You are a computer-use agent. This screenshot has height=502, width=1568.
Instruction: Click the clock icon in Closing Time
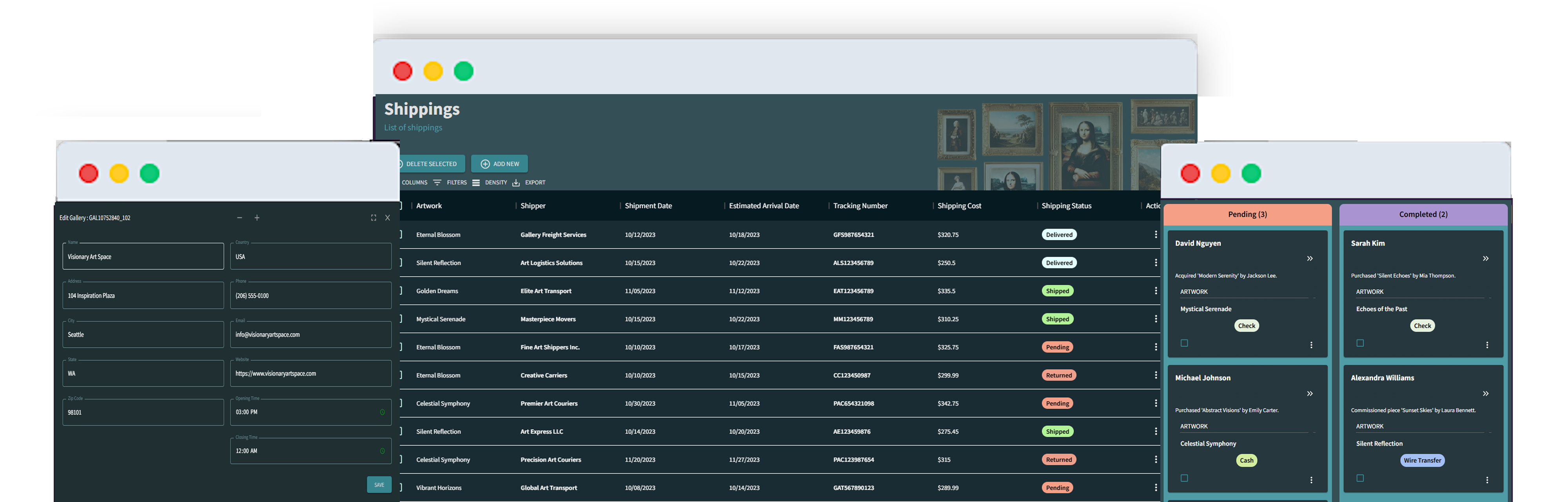click(x=382, y=451)
